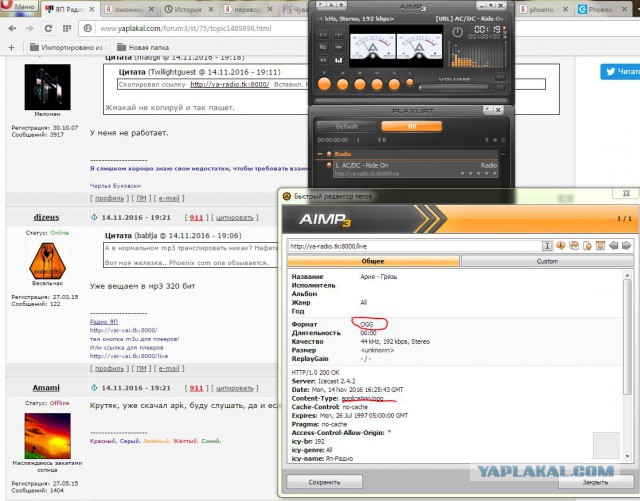Viewport: 640px width, 501px height.
Task: Click the copy-tags icon in tag editor
Action: tap(574, 245)
